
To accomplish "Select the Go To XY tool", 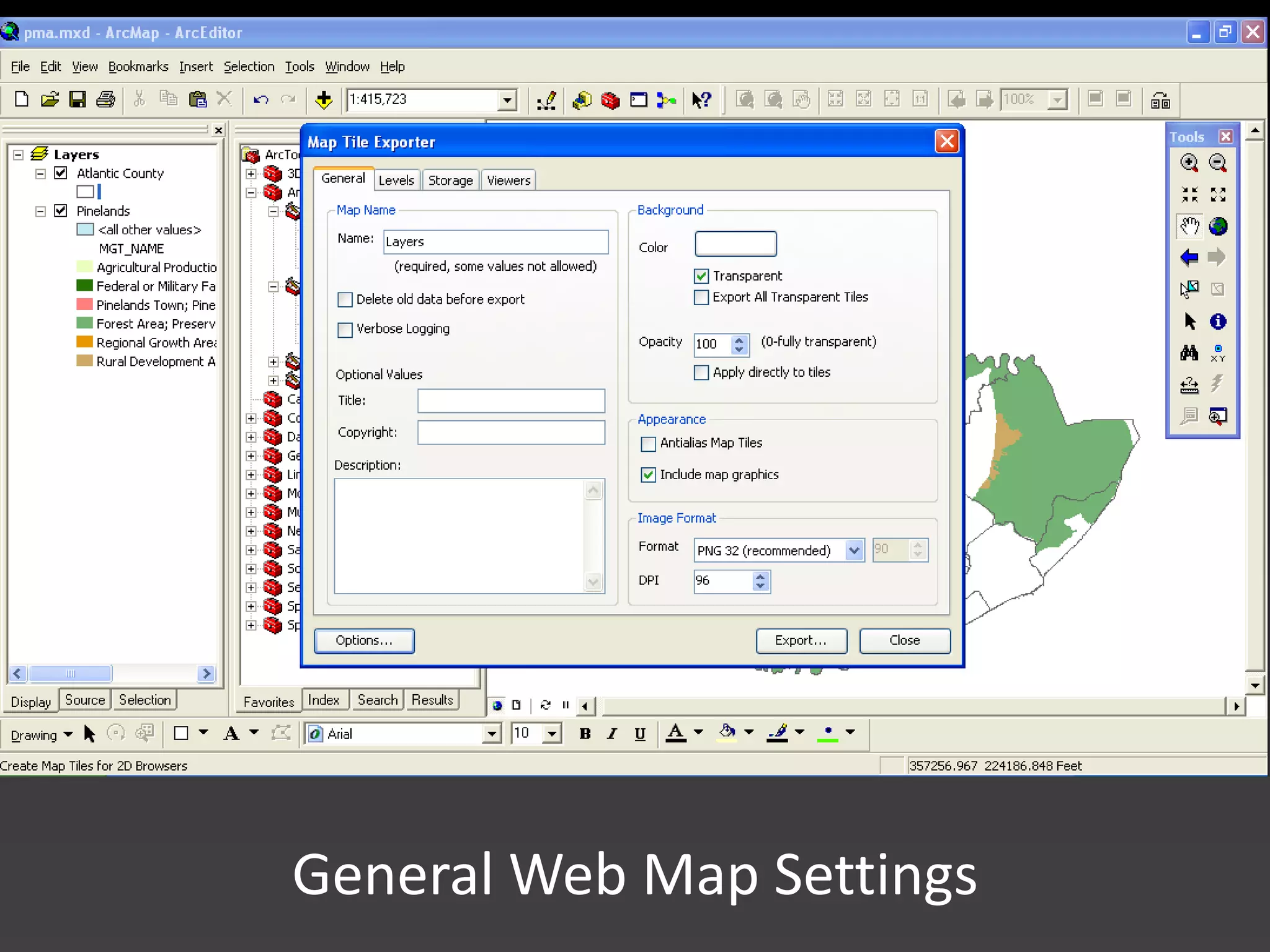I will [1218, 353].
